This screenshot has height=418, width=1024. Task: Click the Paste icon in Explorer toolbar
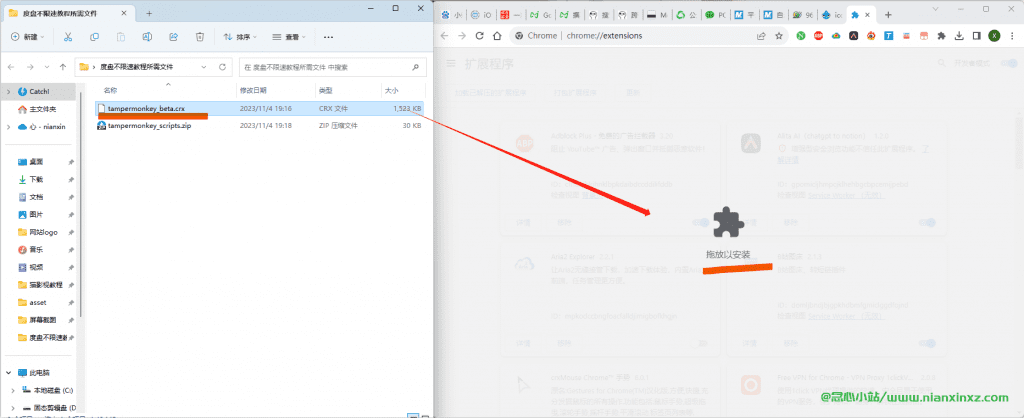(x=121, y=37)
